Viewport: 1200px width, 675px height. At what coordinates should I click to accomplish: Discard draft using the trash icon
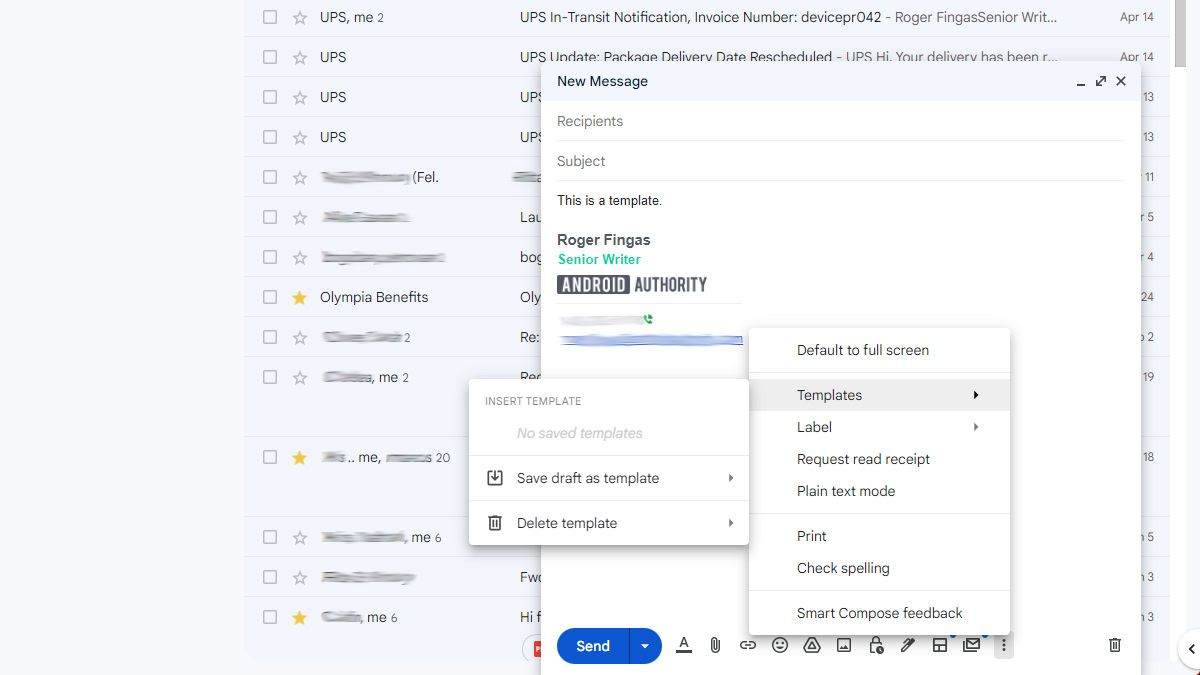point(1115,645)
